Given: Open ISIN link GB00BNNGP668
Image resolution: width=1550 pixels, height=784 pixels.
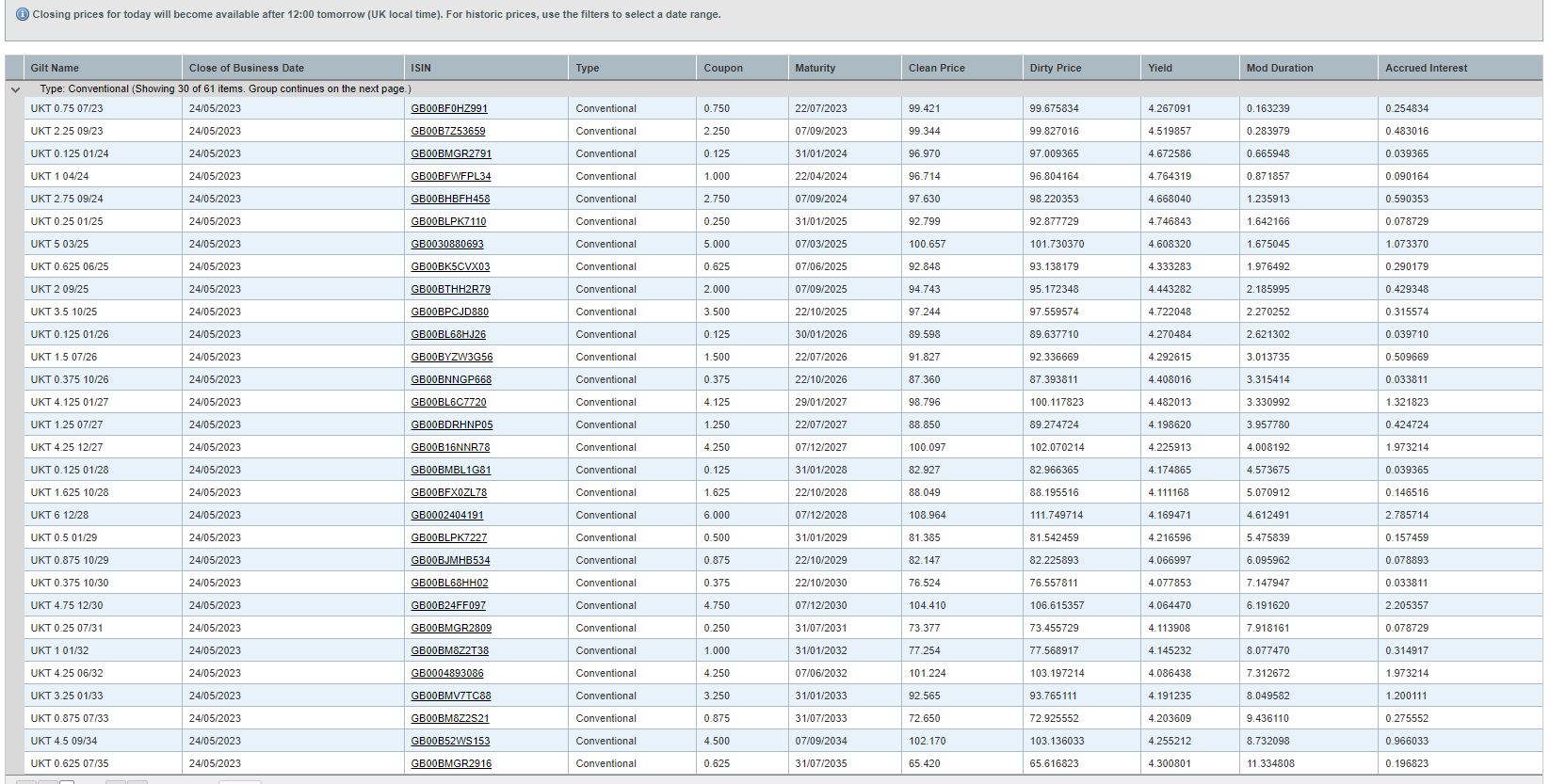Looking at the screenshot, I should pyautogui.click(x=451, y=379).
